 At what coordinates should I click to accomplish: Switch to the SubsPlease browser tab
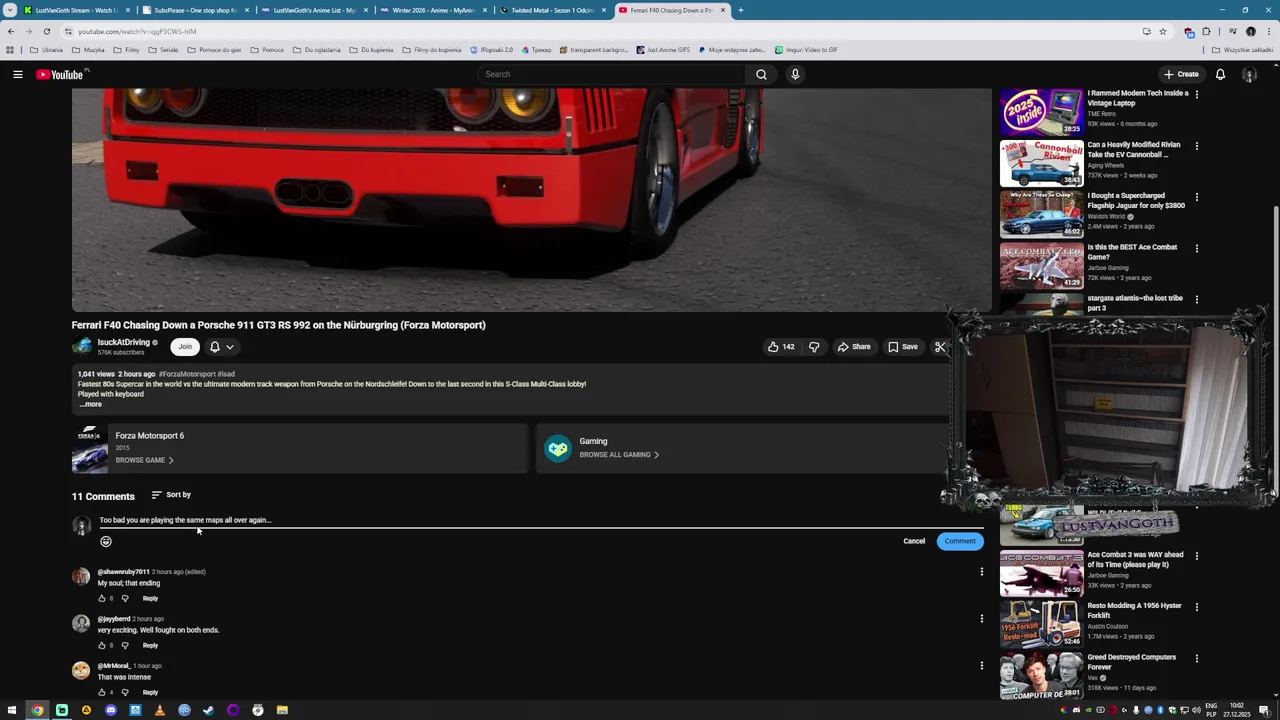click(x=195, y=10)
